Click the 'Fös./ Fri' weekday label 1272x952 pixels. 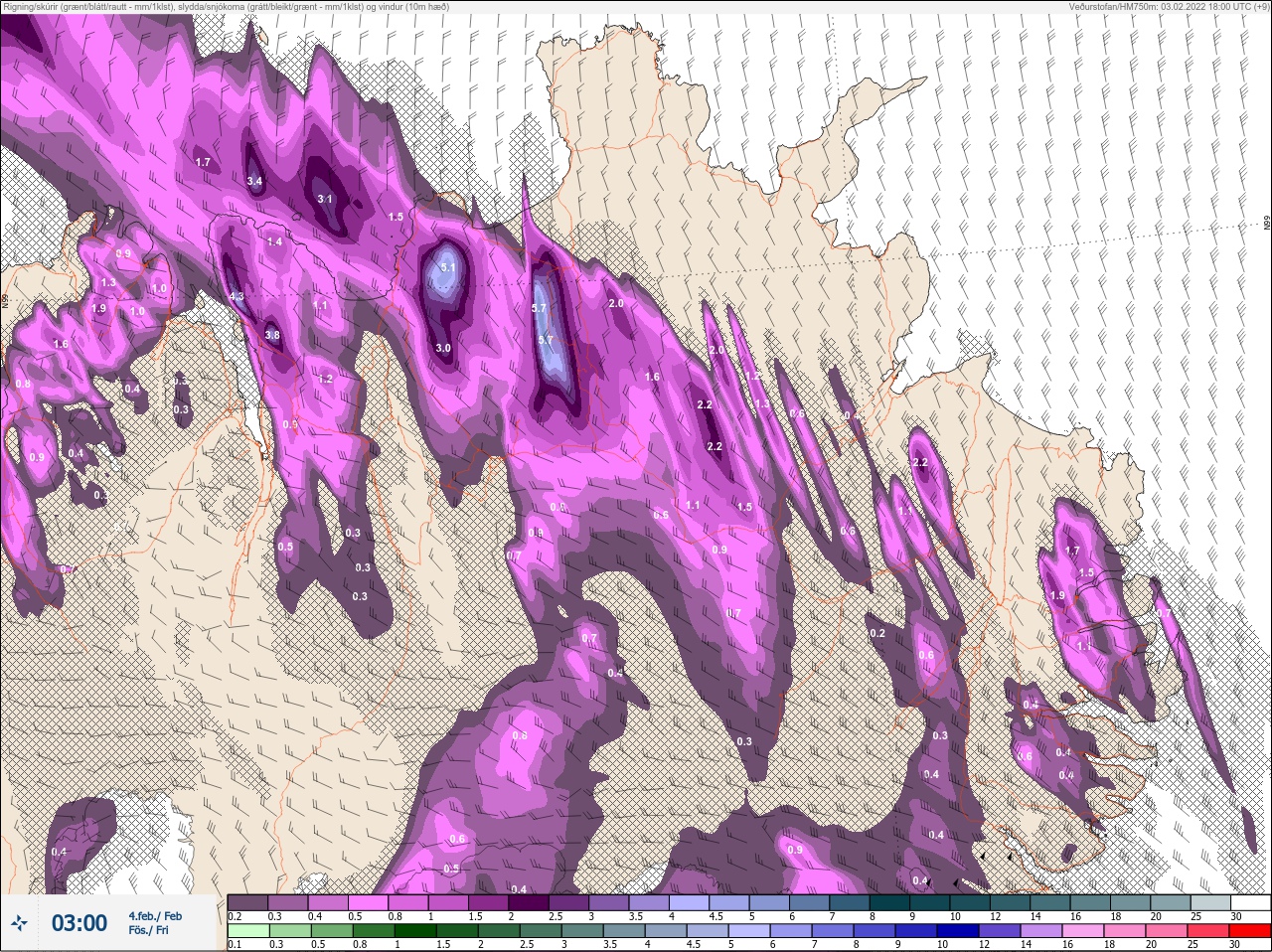148,932
